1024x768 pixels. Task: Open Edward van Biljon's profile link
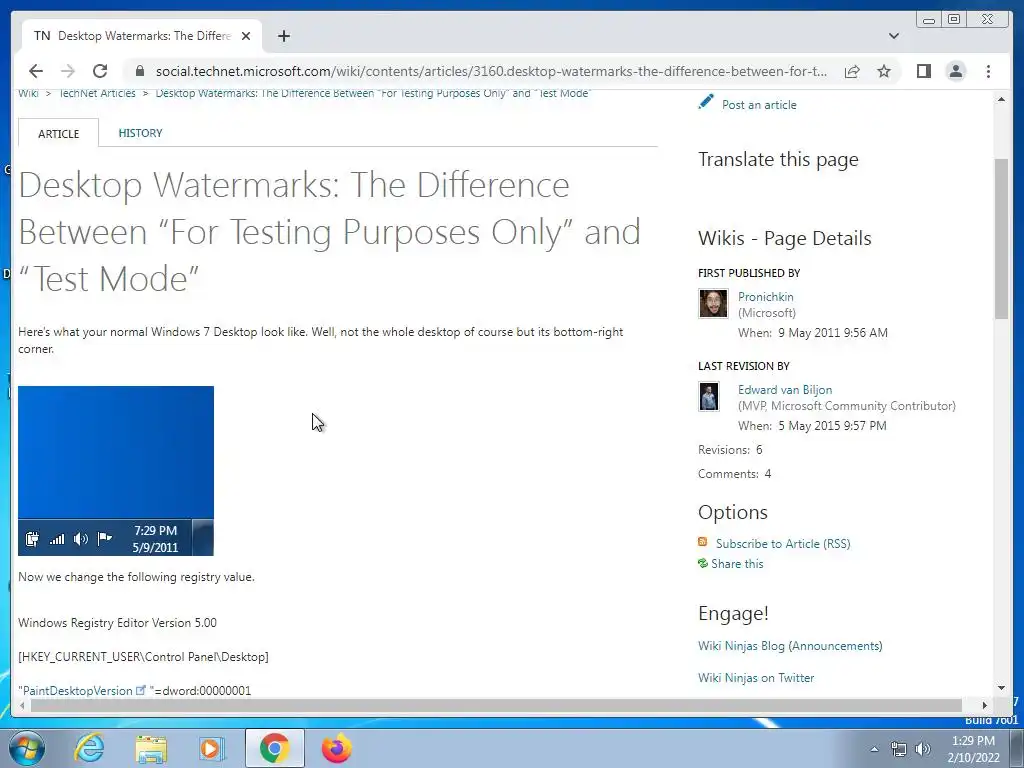coord(785,390)
